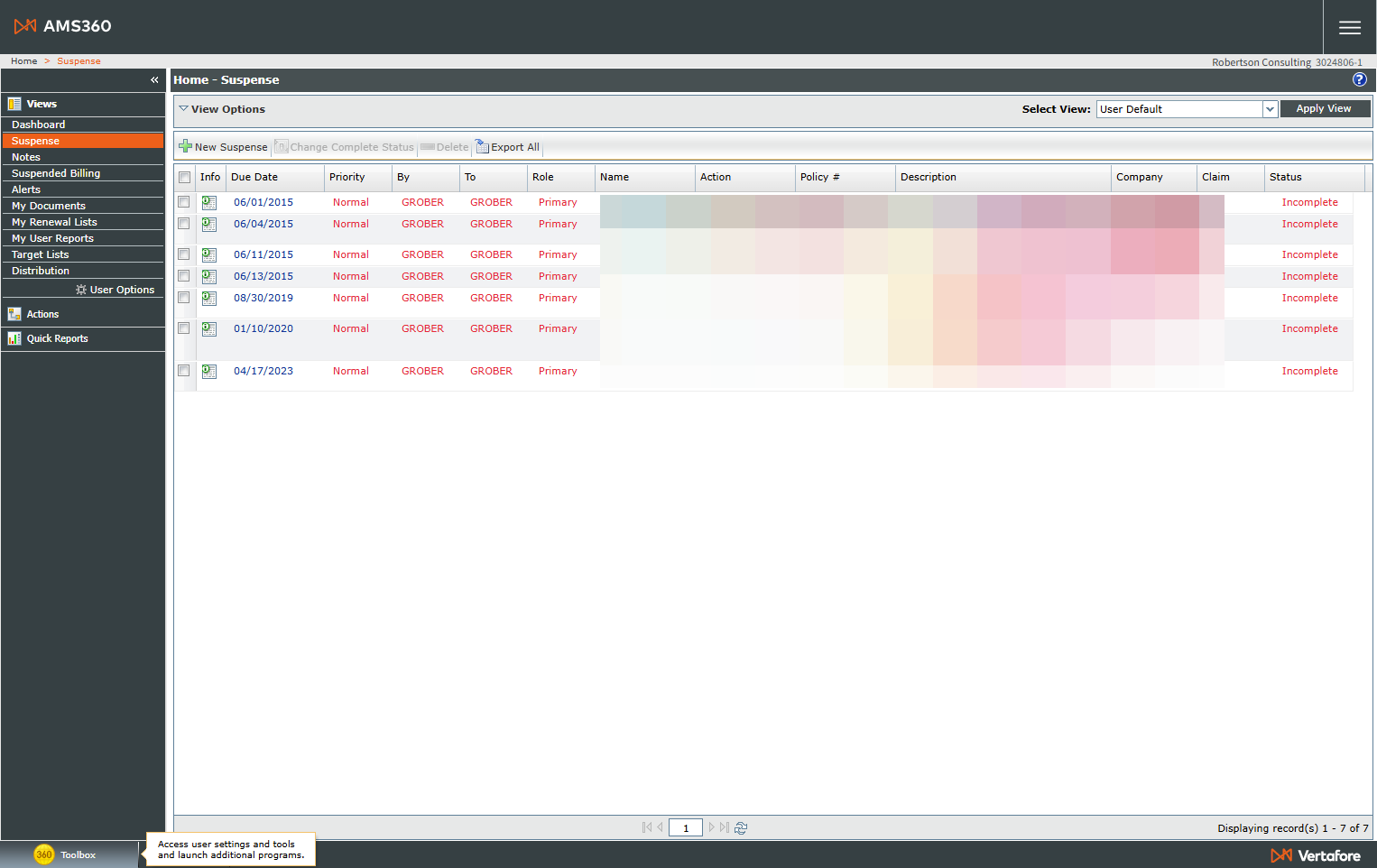Expand the Actions panel in the sidebar

83,314
